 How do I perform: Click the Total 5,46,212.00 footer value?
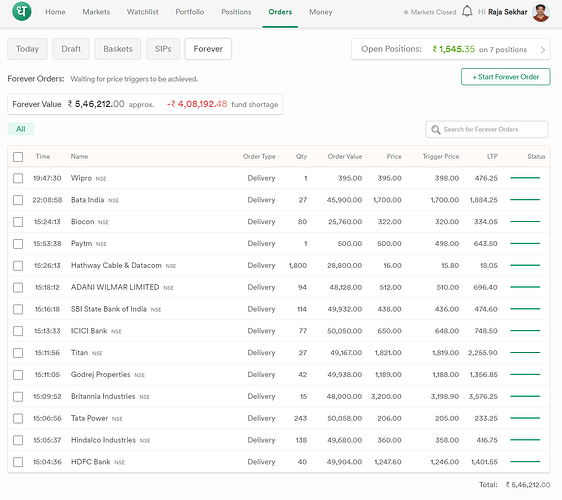[528, 485]
